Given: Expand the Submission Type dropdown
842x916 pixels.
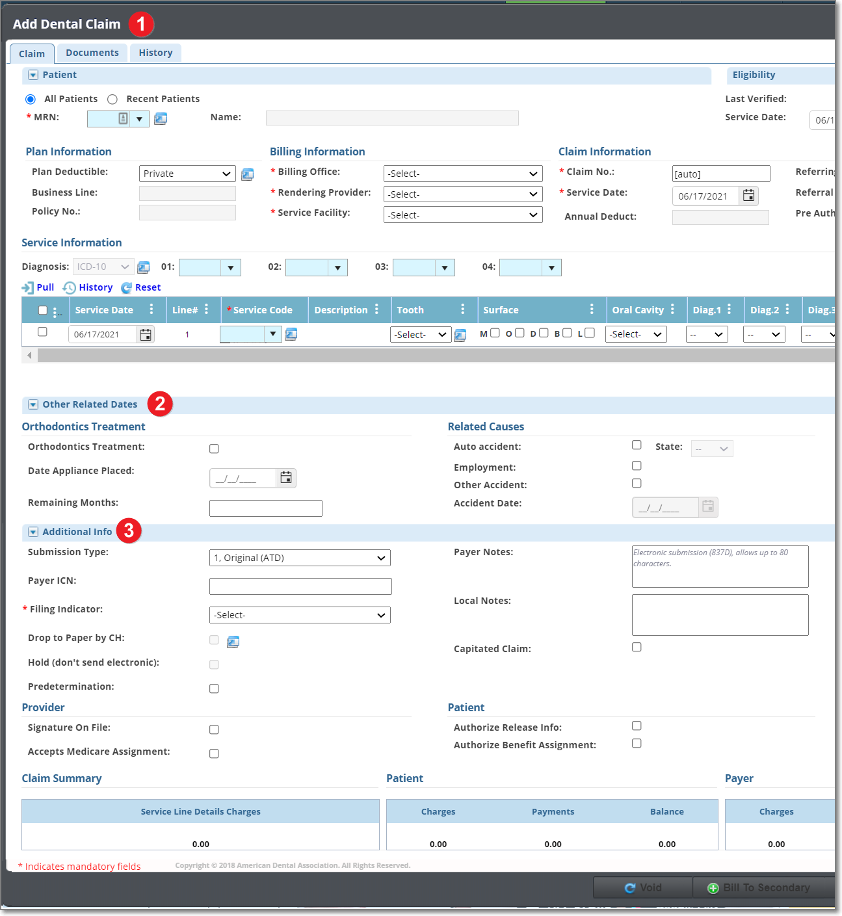Looking at the screenshot, I should pos(300,558).
